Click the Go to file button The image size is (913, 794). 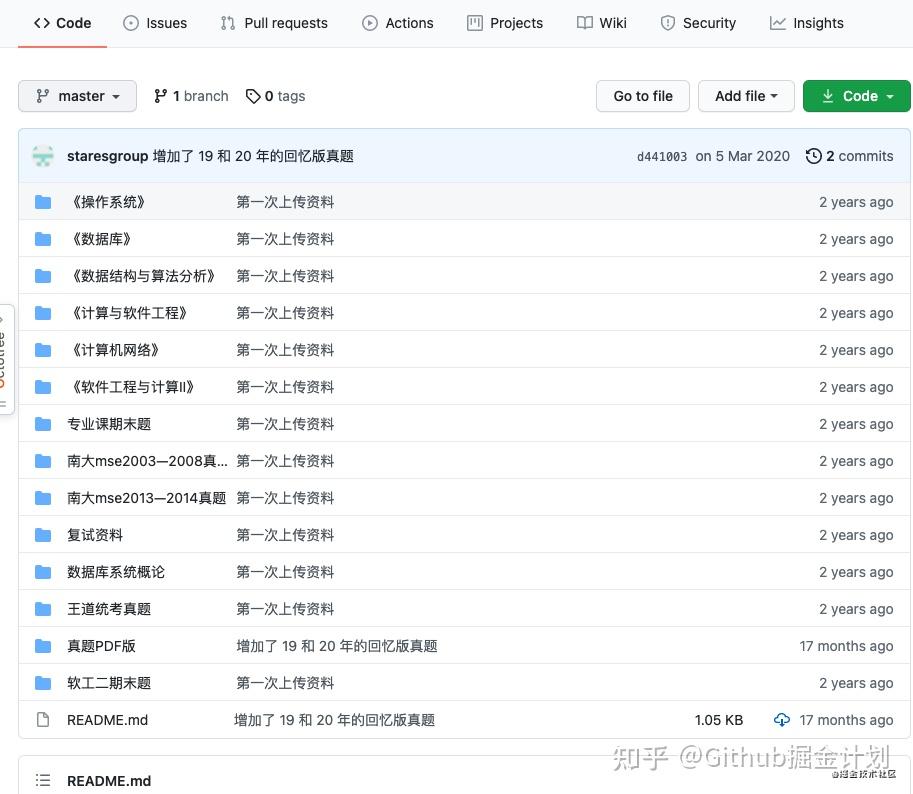642,95
